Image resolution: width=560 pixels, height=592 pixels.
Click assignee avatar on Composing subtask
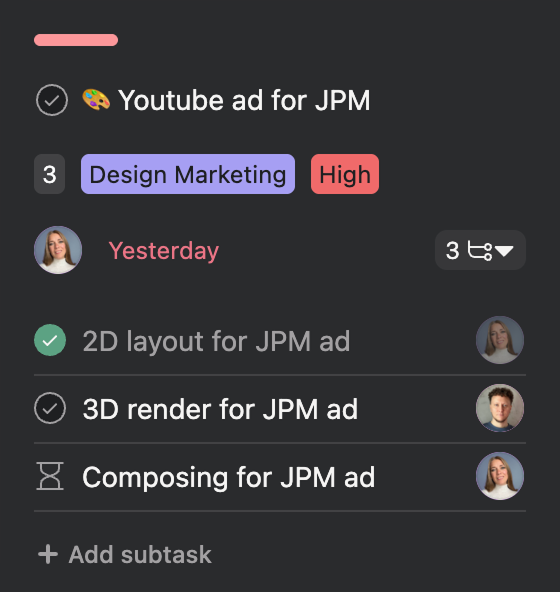click(500, 476)
